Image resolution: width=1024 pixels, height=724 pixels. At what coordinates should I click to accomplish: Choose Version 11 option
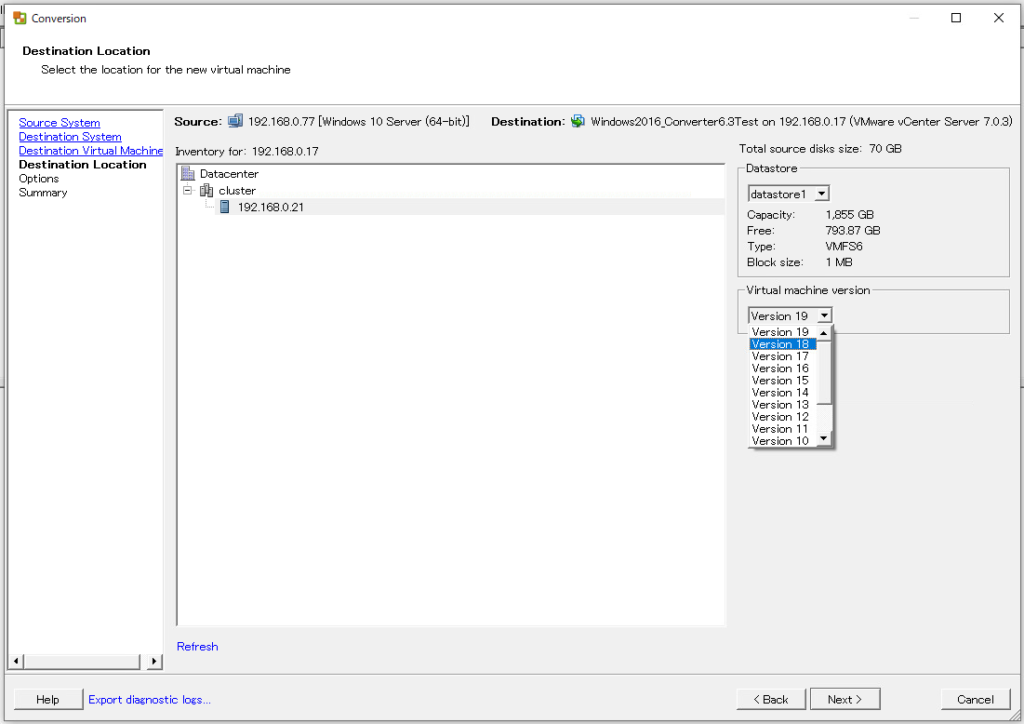782,429
